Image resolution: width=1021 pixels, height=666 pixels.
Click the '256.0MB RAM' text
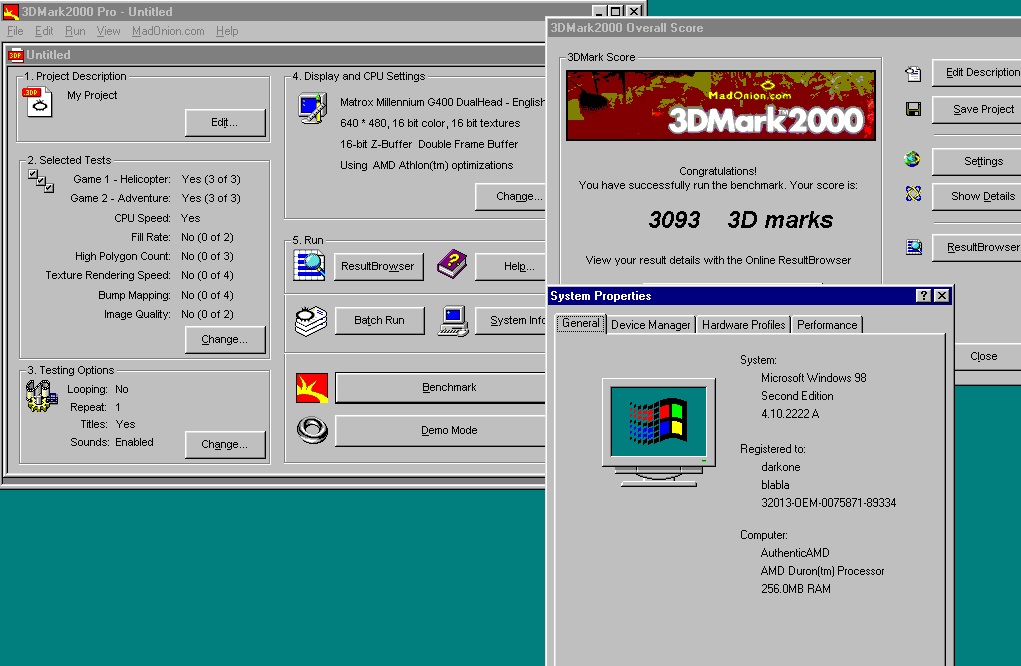pos(796,589)
